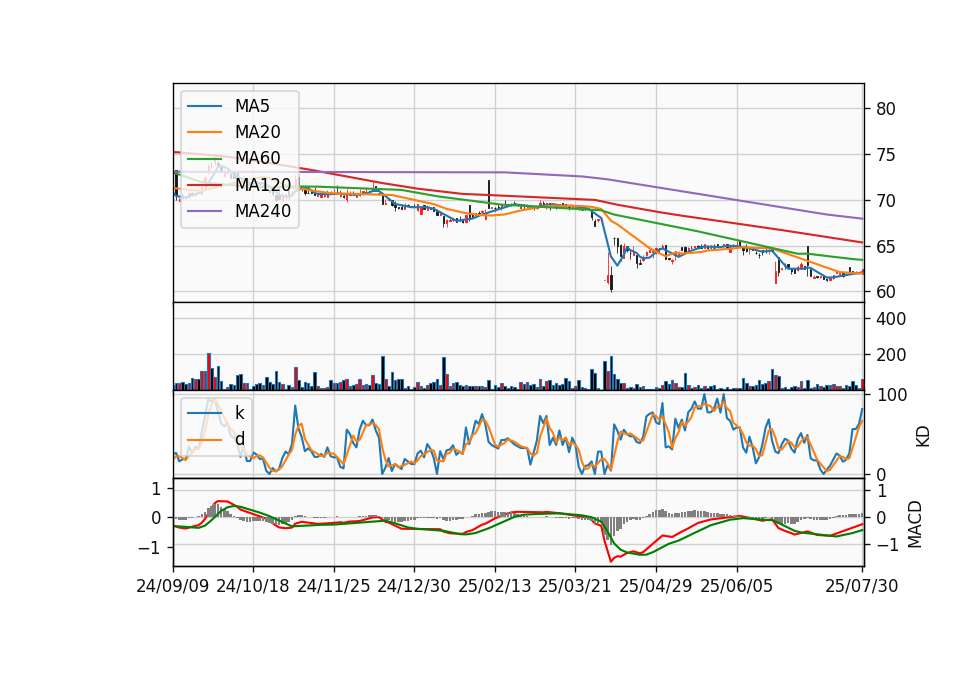Screen dimensions: 960x690
Task: Click the MA5 legend label
Action: point(252,106)
